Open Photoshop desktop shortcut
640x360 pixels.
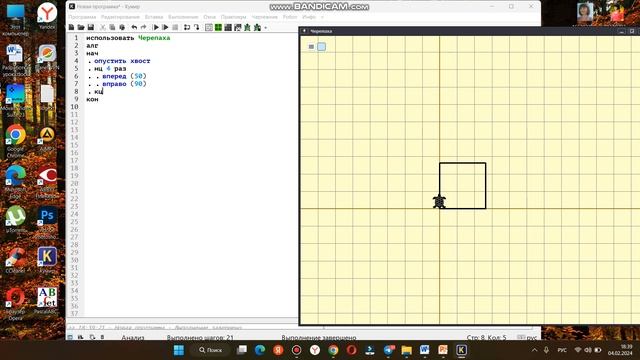point(47,222)
